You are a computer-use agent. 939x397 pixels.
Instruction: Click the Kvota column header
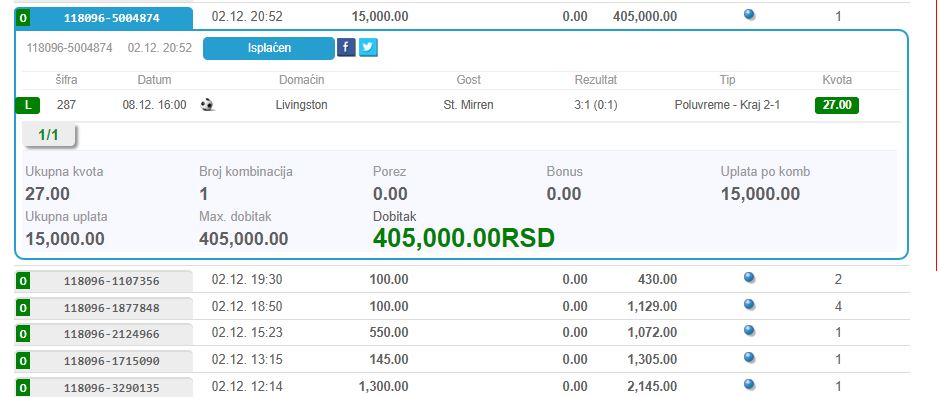(837, 80)
